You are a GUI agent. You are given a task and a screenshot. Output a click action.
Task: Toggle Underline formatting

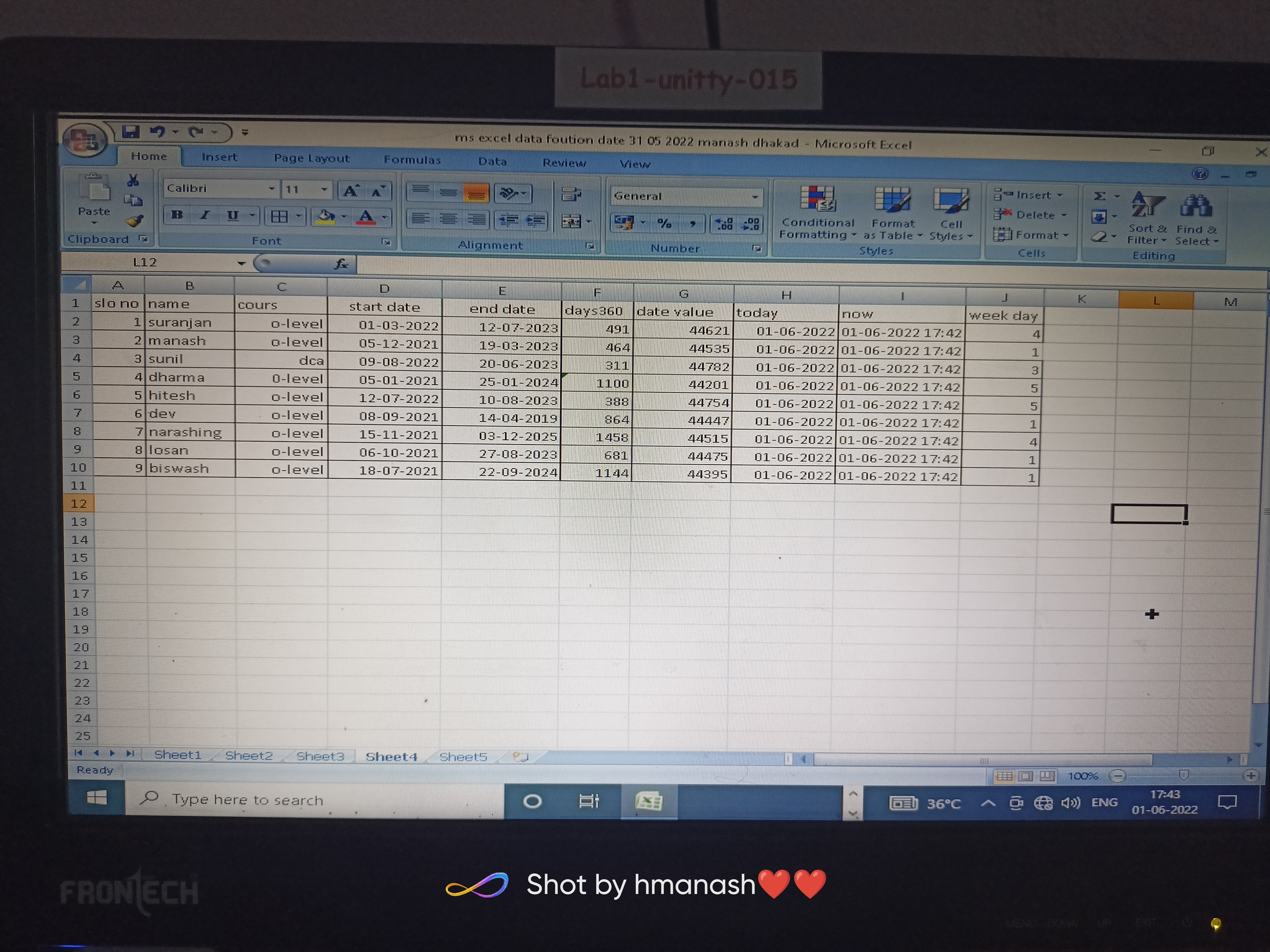(233, 216)
